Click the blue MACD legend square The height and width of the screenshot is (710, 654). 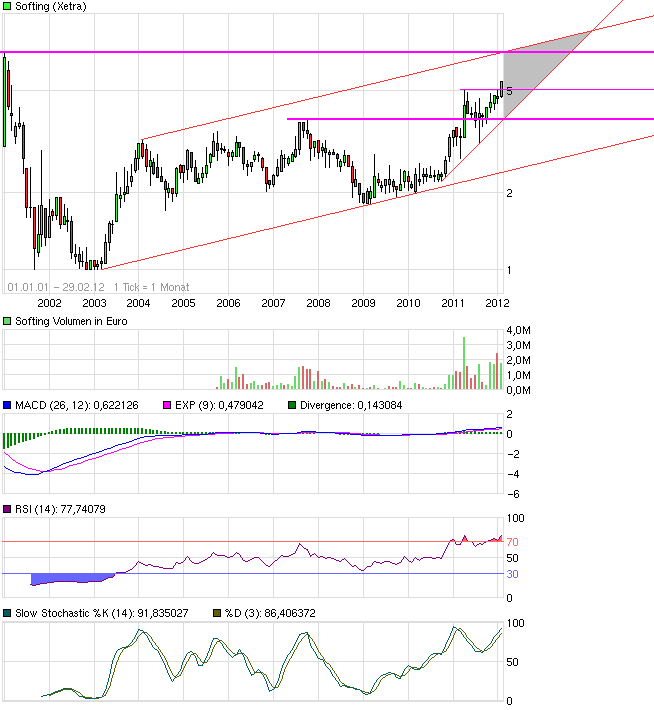(7, 405)
